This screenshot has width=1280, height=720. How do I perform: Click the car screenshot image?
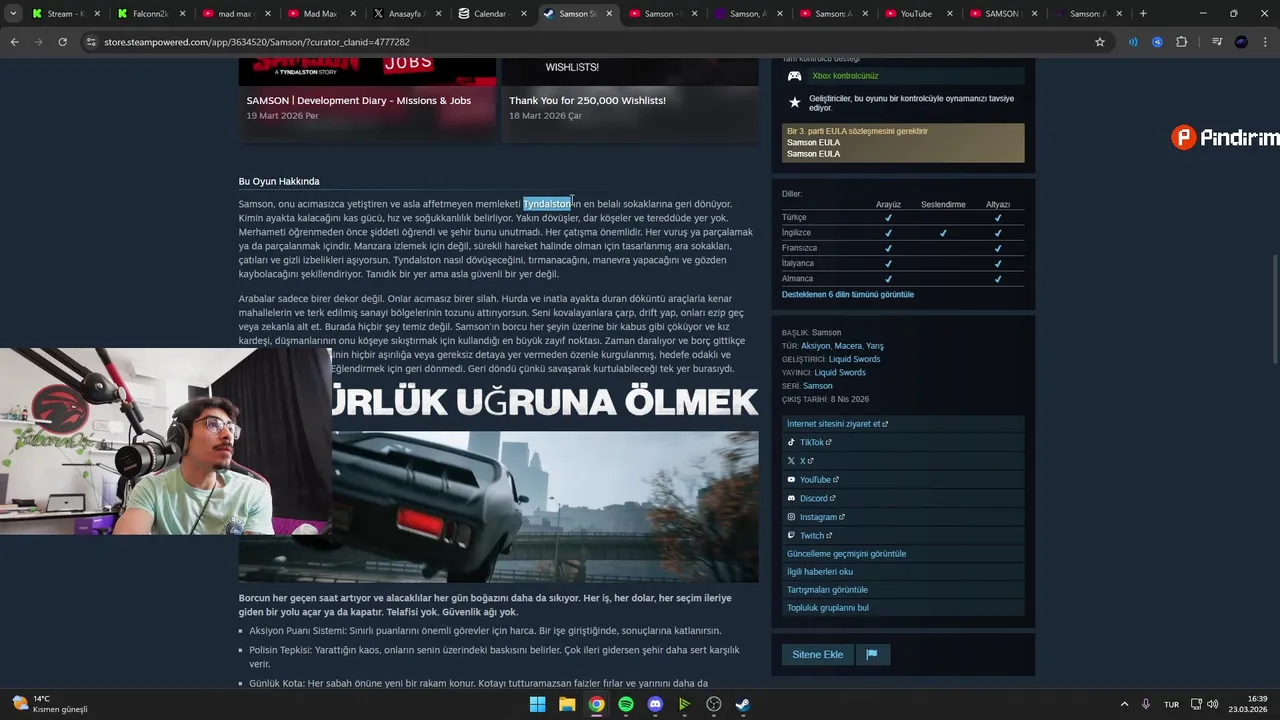545,507
